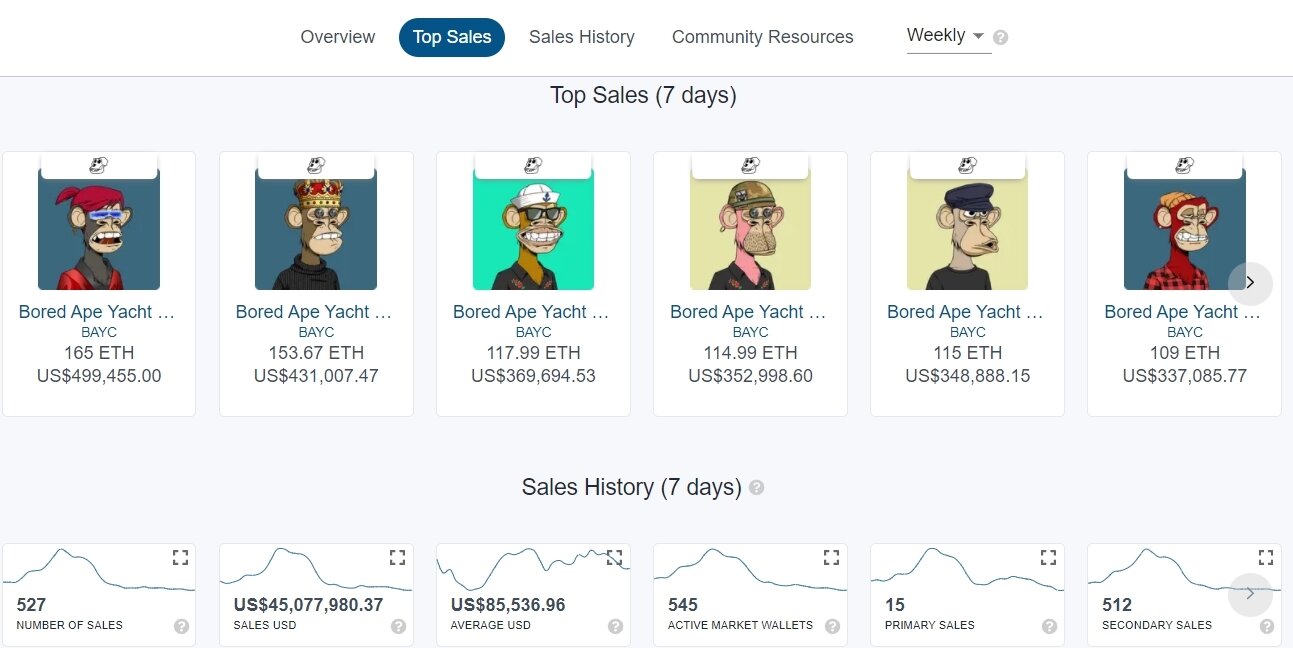Click the Top Sales (7 days) heading
This screenshot has width=1293, height=648.
pos(643,96)
